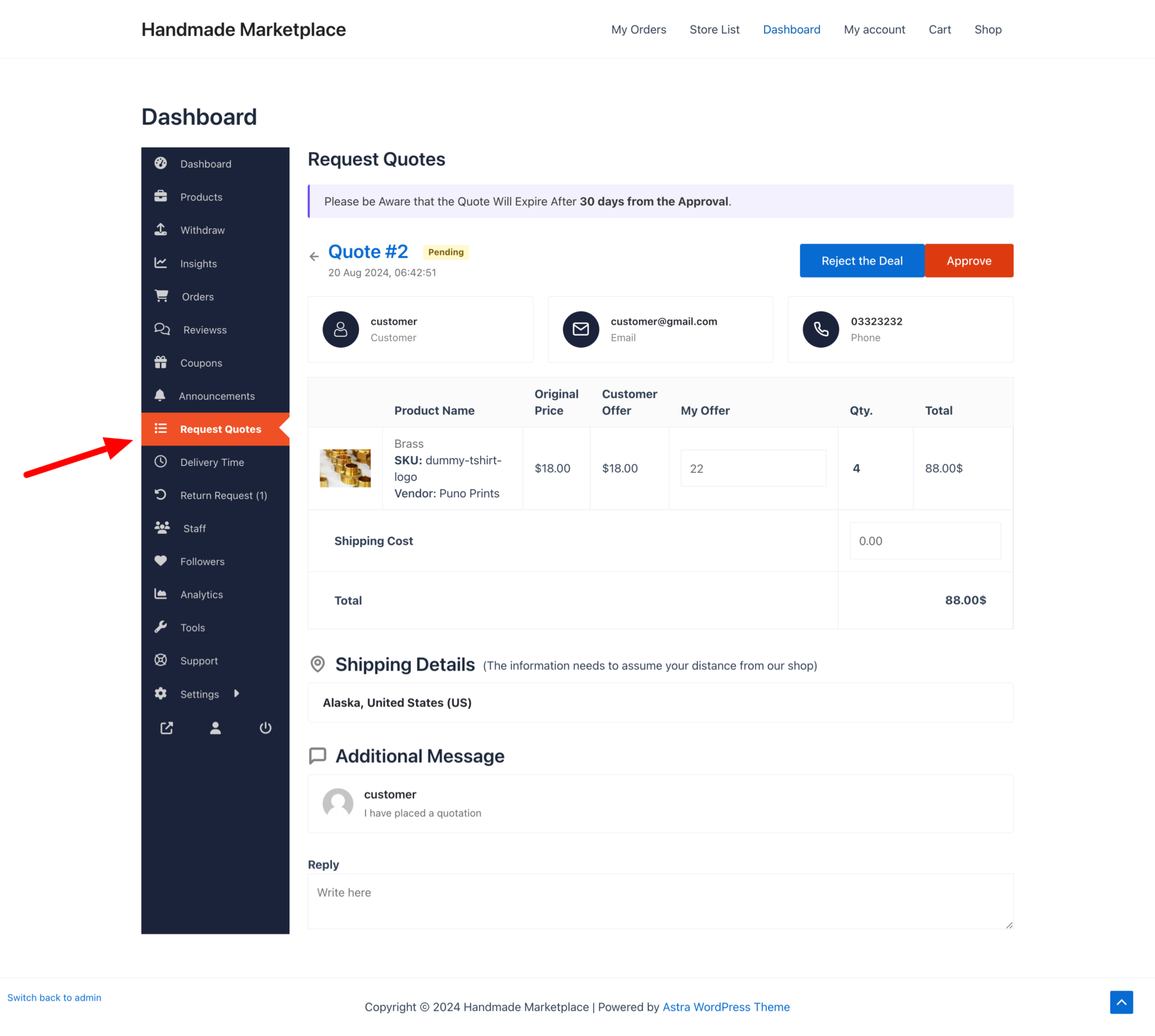The image size is (1155, 1036).
Task: Click the Approve button for Quote #2
Action: click(967, 260)
